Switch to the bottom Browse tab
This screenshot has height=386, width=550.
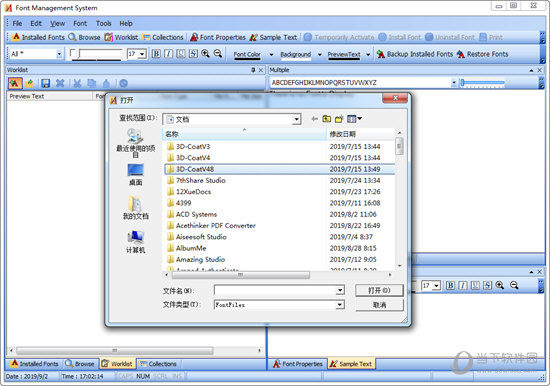pos(80,364)
